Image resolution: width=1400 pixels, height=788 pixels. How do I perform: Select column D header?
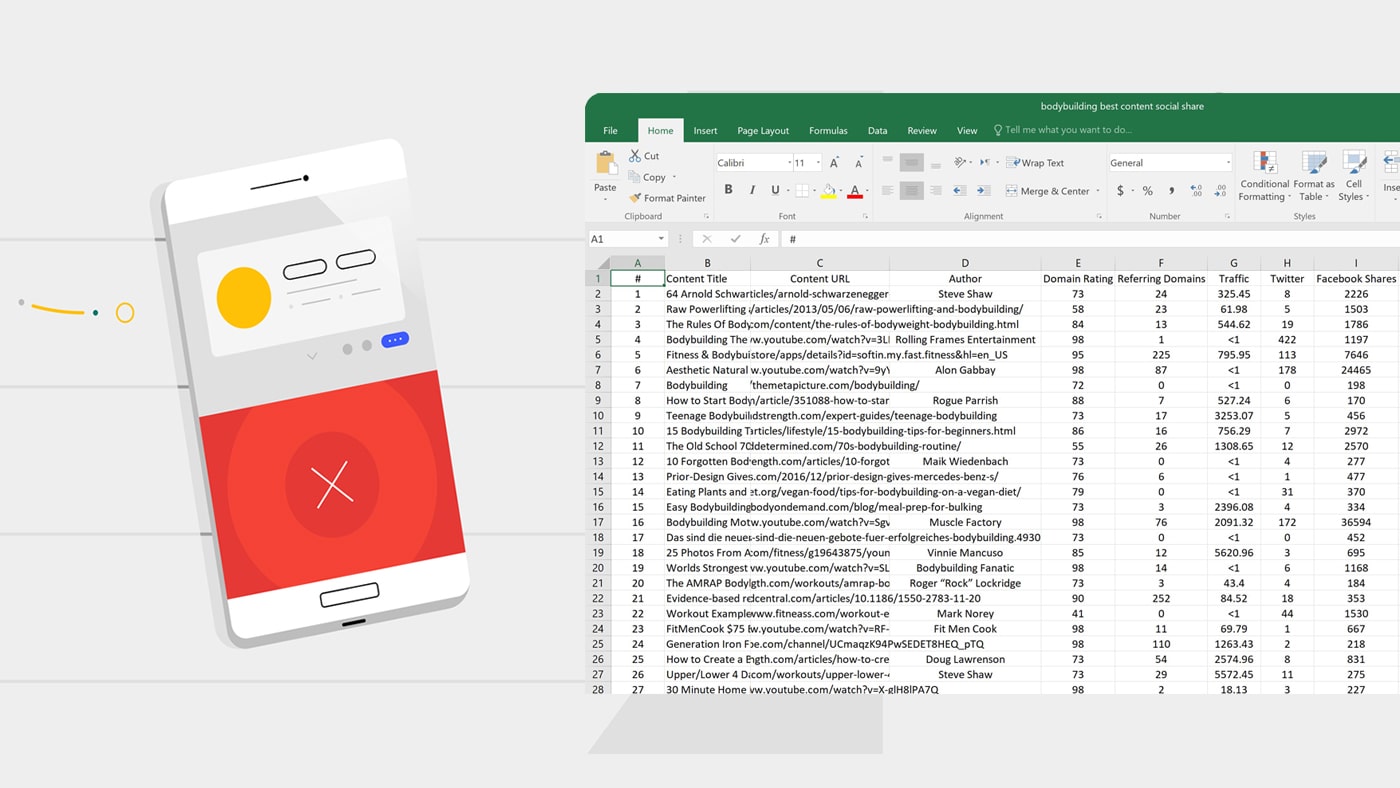(965, 264)
